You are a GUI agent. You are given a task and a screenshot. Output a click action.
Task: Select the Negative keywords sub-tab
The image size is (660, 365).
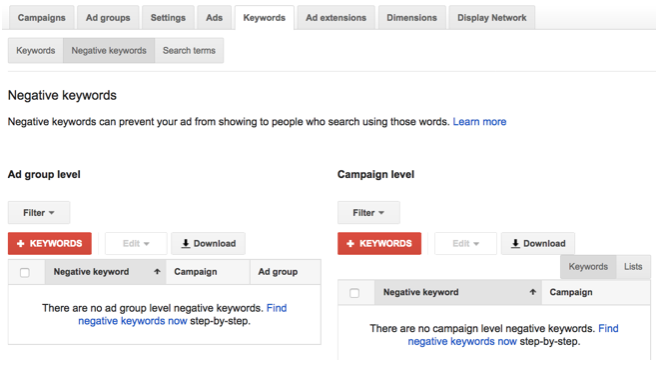pyautogui.click(x=109, y=51)
